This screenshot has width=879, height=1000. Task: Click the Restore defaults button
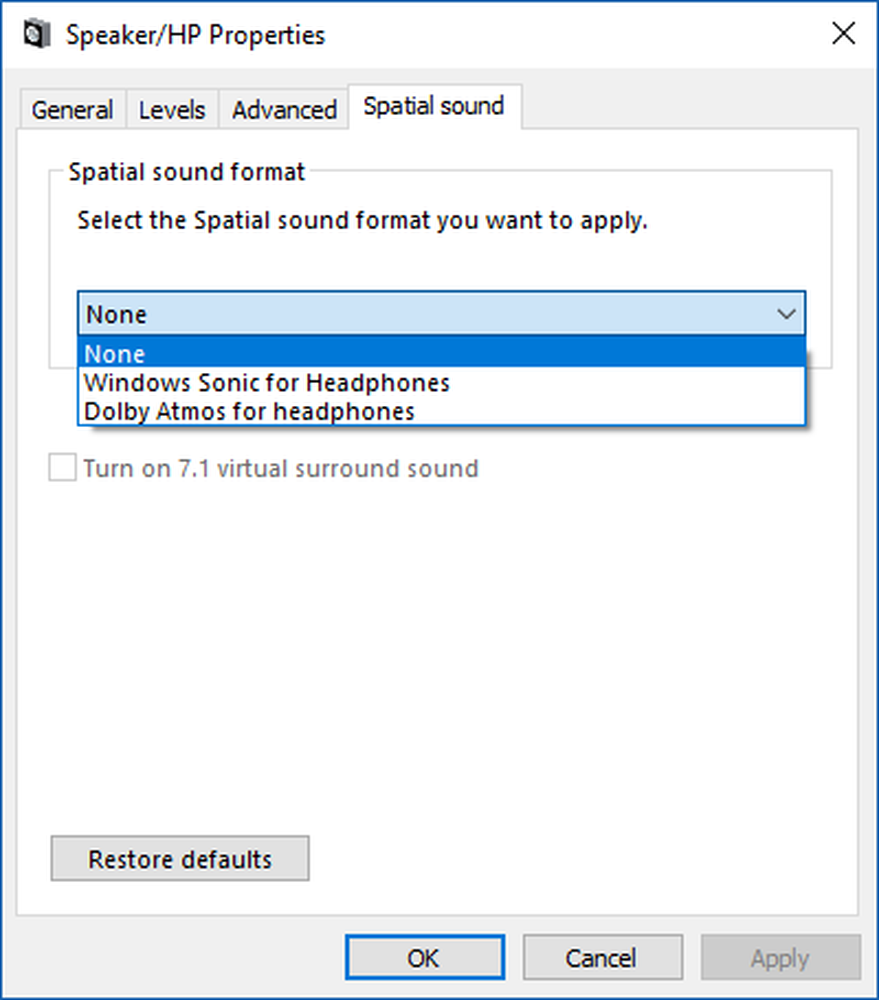180,858
